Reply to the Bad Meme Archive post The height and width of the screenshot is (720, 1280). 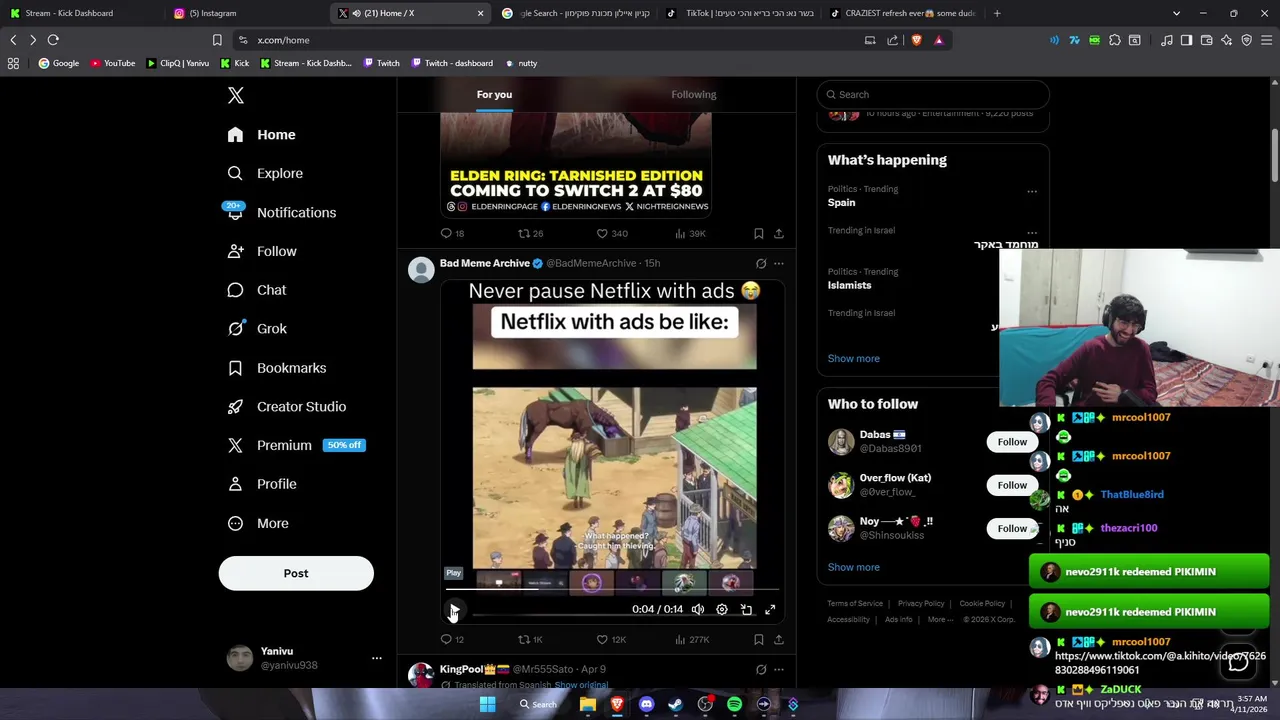click(x=452, y=639)
